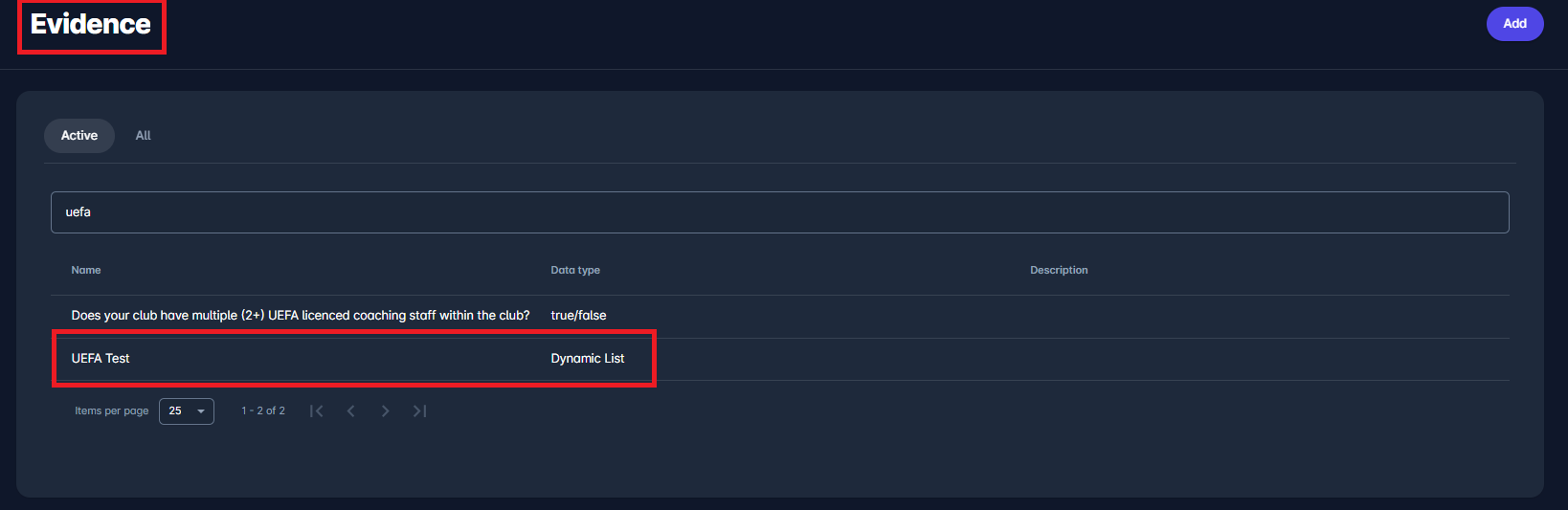The height and width of the screenshot is (510, 1568).
Task: Open the UEFA licenced coaching staff row
Action: 300,316
